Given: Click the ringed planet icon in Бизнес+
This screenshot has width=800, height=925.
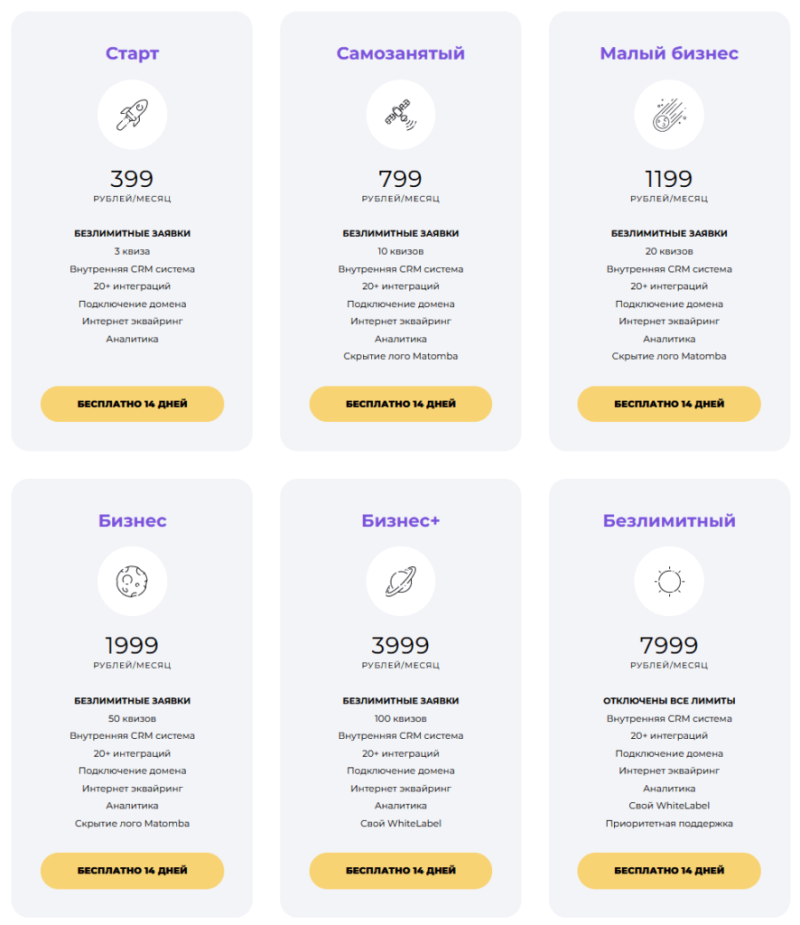Looking at the screenshot, I should tap(401, 581).
